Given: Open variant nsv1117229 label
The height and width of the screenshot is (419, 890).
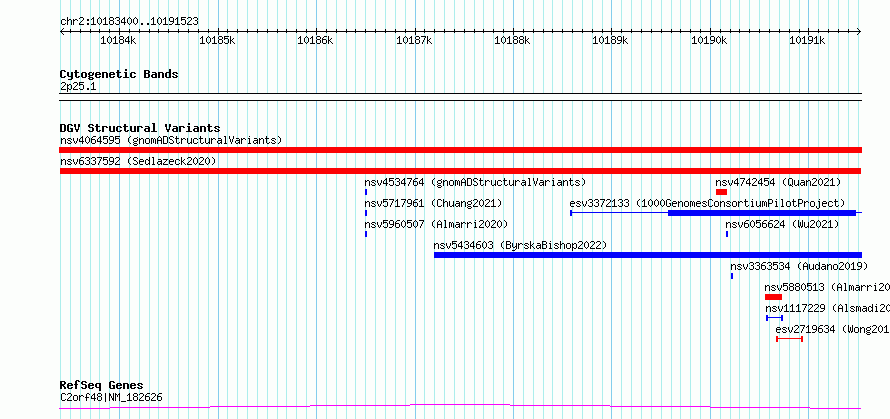Looking at the screenshot, I should [x=827, y=308].
